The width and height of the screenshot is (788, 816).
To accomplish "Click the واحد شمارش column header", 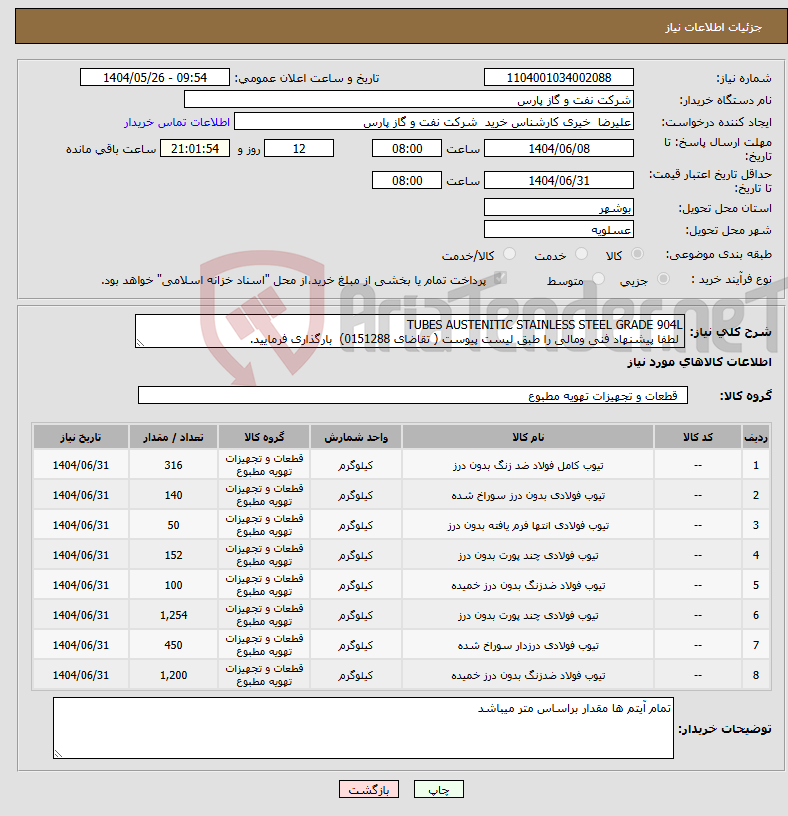I will tap(356, 437).
